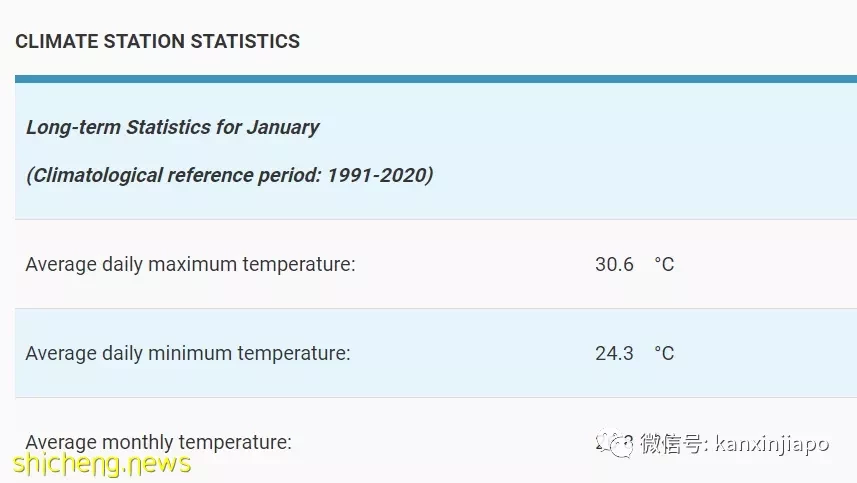The width and height of the screenshot is (857, 483).
Task: Click the word January in the title
Action: (x=283, y=127)
